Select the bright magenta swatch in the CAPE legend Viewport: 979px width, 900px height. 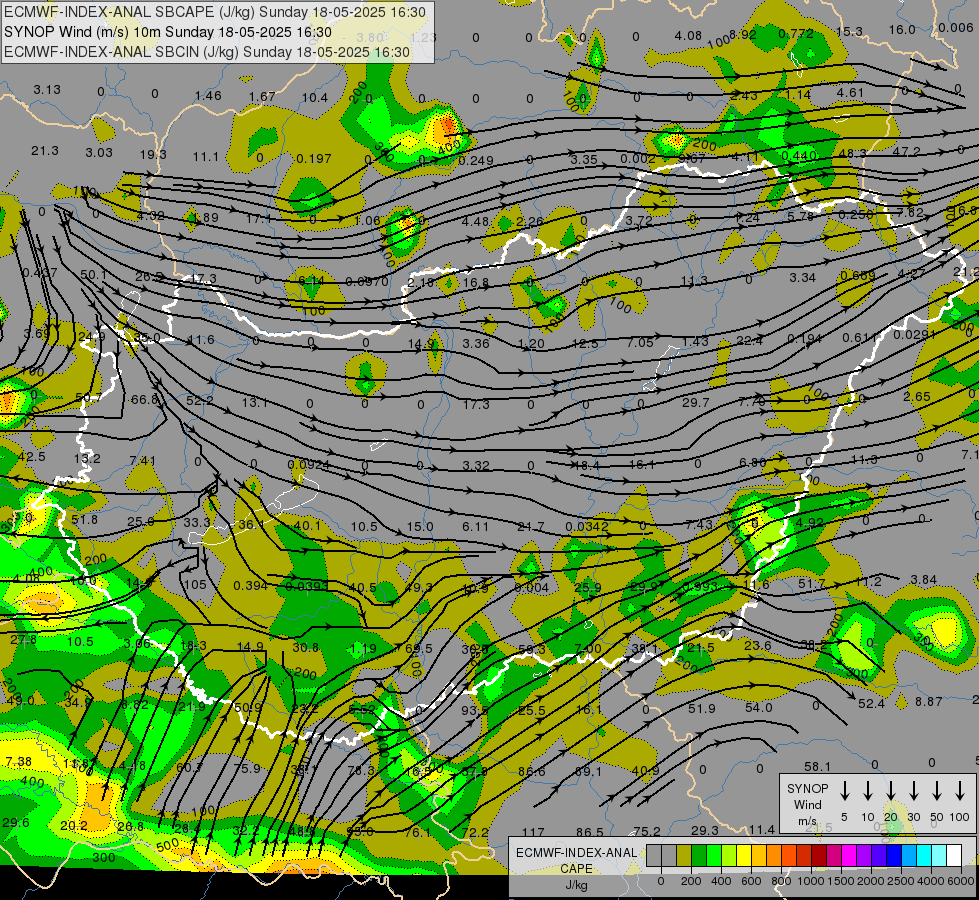(x=849, y=856)
